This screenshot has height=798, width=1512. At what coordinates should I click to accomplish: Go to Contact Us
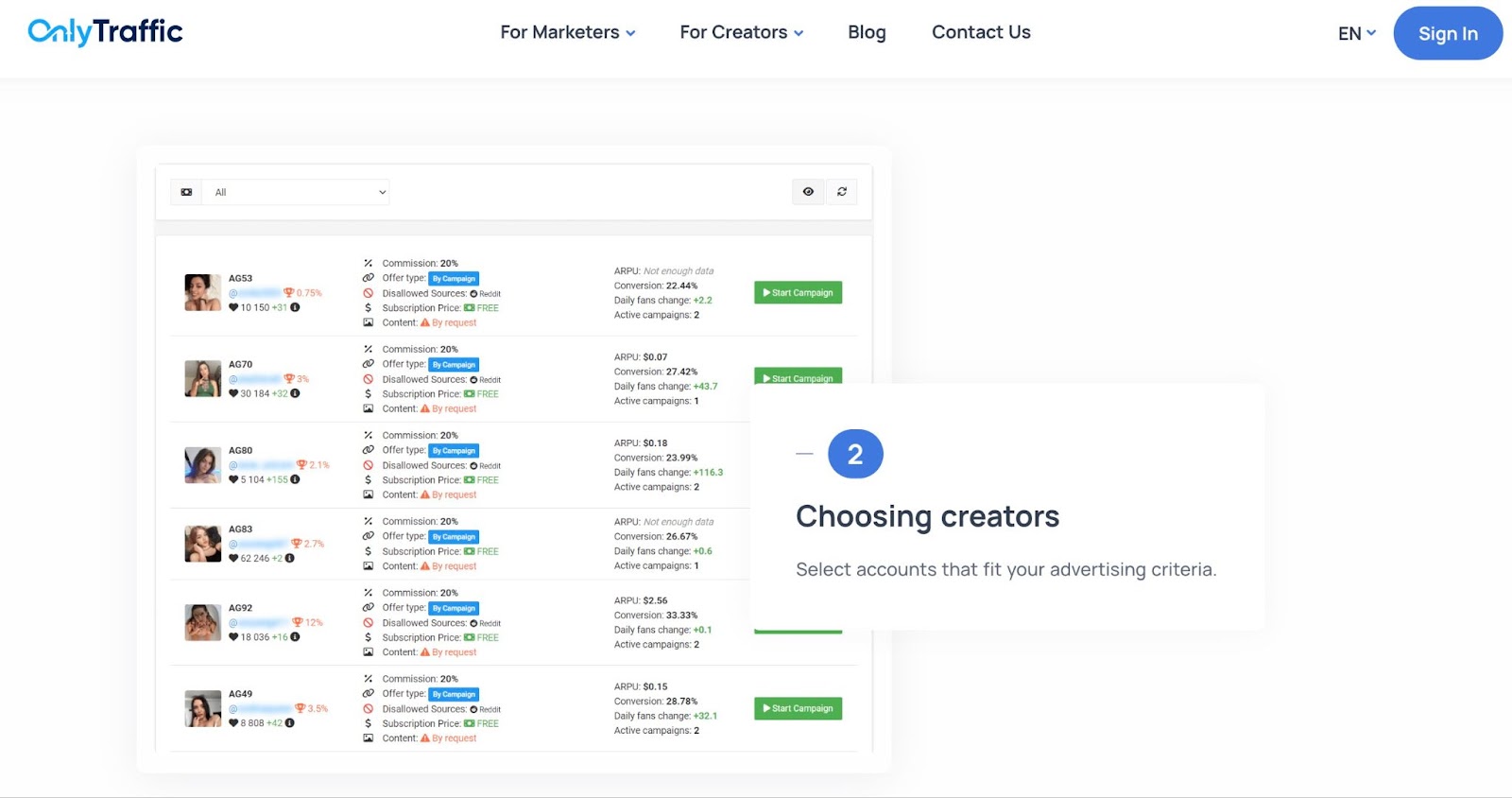pos(981,32)
